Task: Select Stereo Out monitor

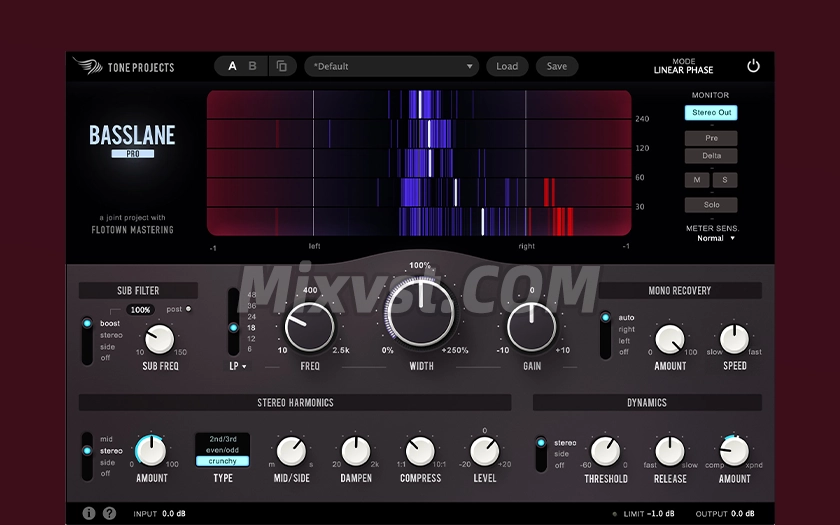Action: [711, 112]
